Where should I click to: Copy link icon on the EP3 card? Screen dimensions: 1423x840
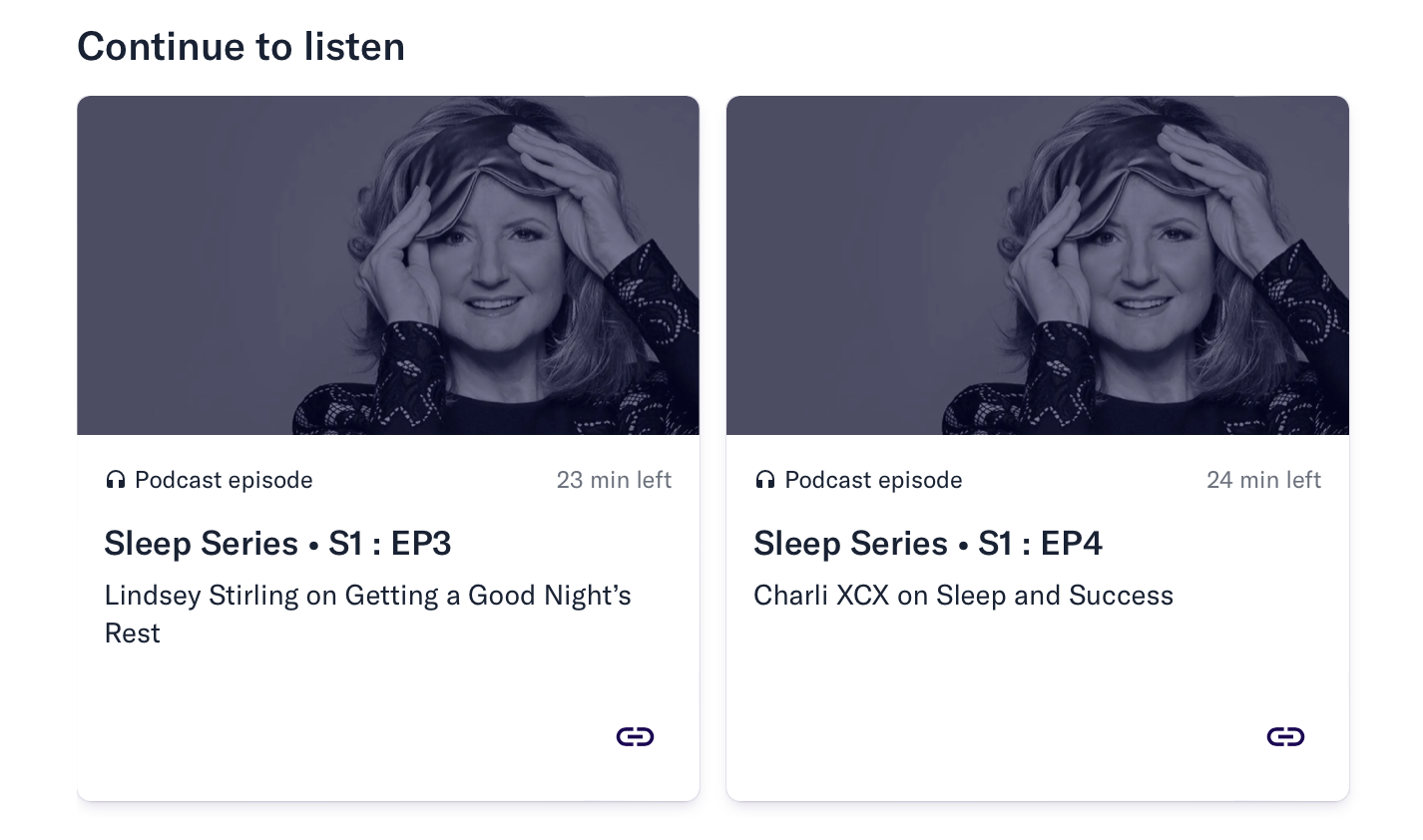pos(635,736)
